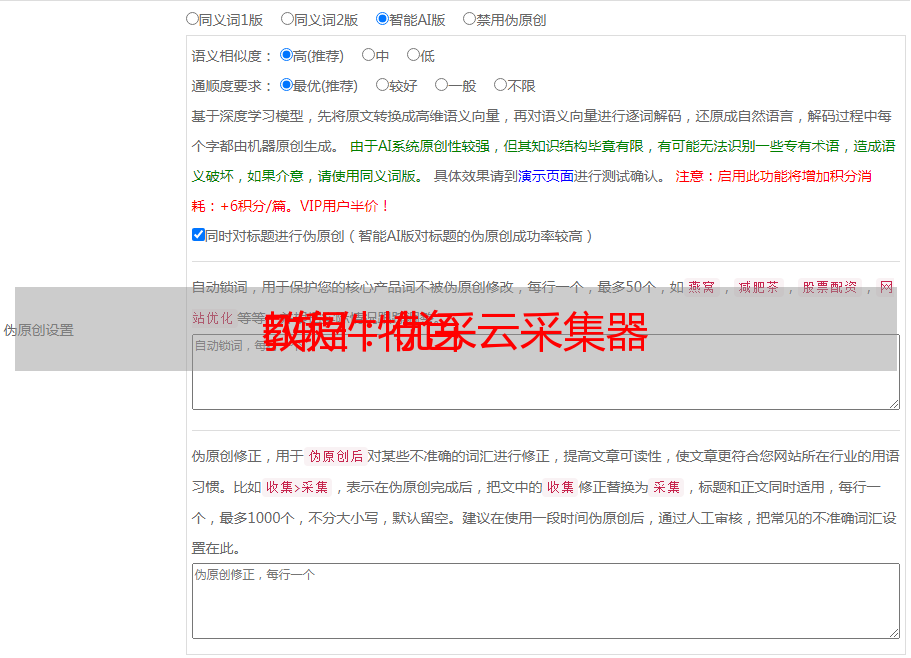Select the 智能AI版 radio button
The image size is (911, 658).
pyautogui.click(x=382, y=19)
